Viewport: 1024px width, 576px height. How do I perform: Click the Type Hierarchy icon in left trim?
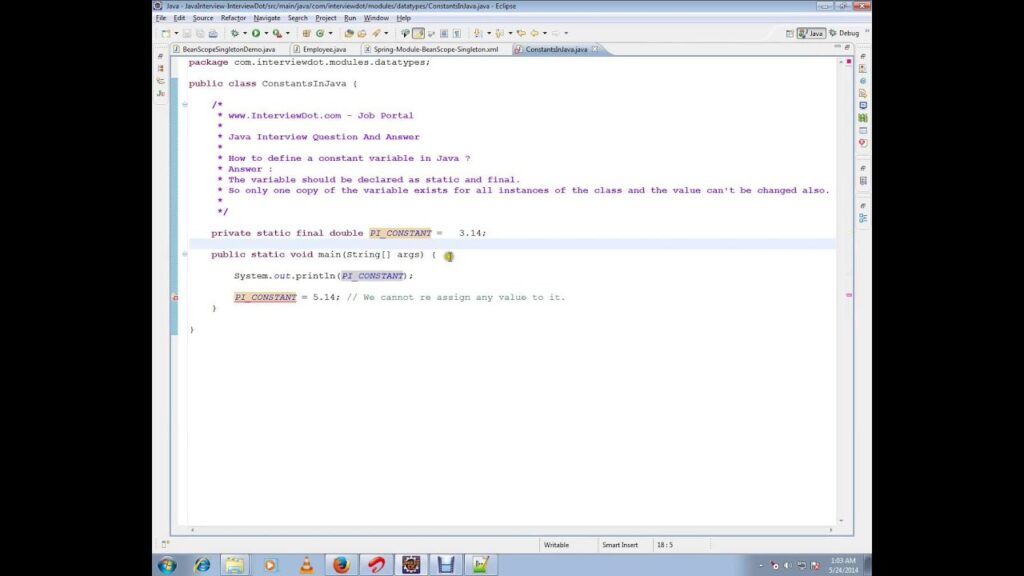[x=161, y=81]
